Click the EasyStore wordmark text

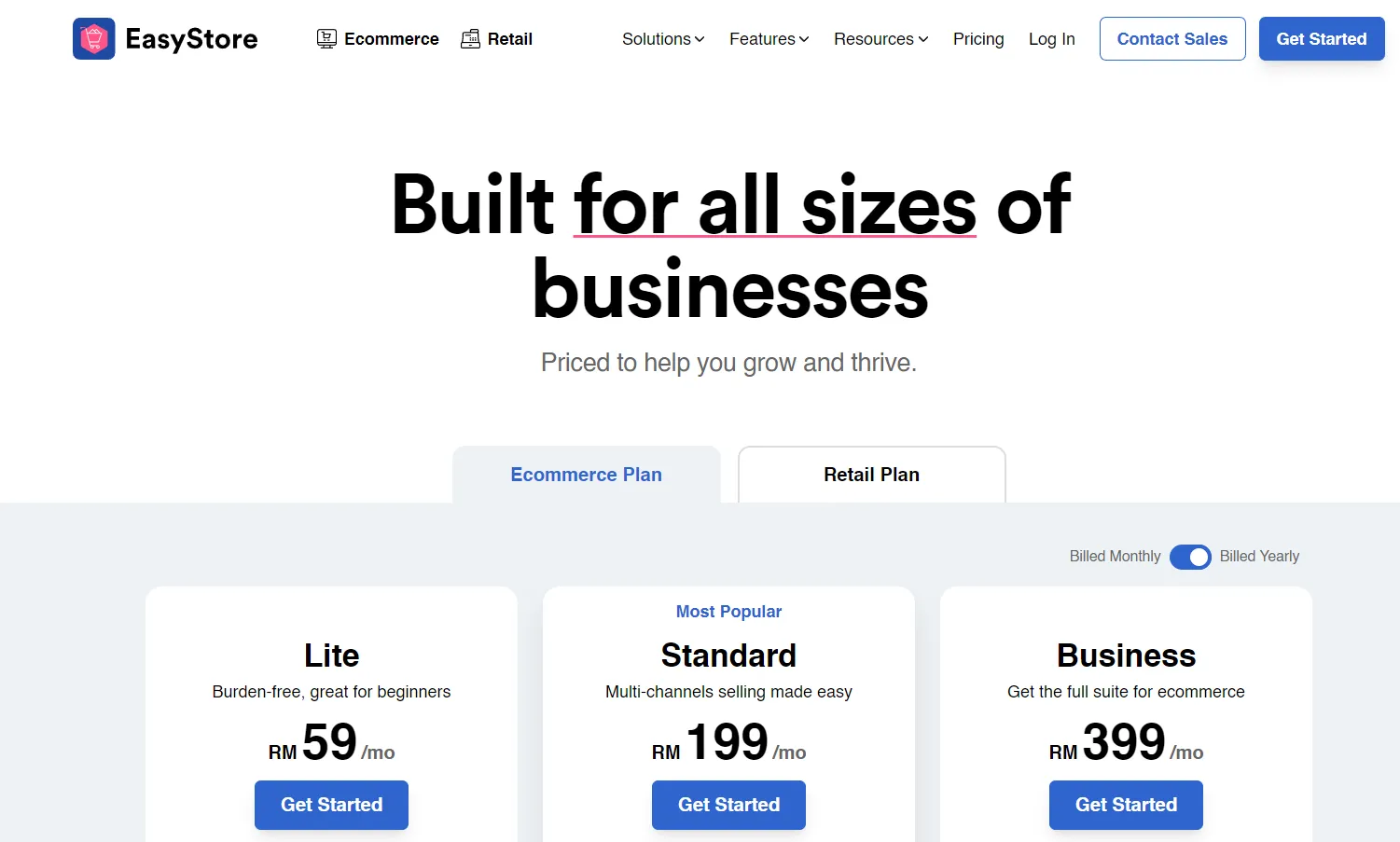coord(191,39)
